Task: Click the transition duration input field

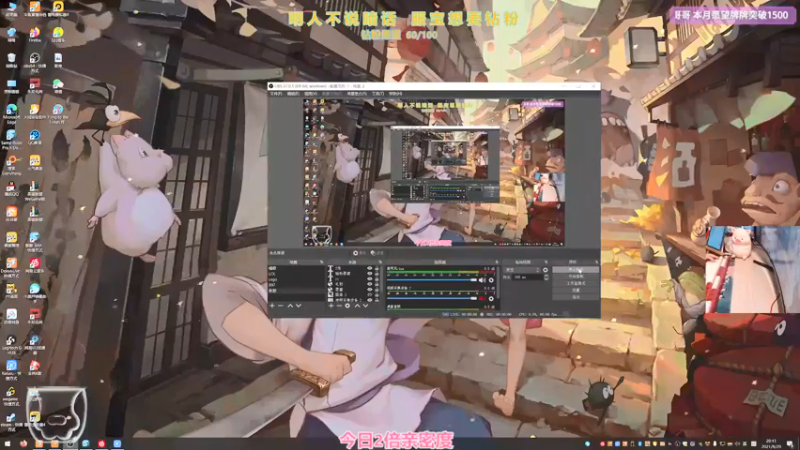Action: coord(528,277)
